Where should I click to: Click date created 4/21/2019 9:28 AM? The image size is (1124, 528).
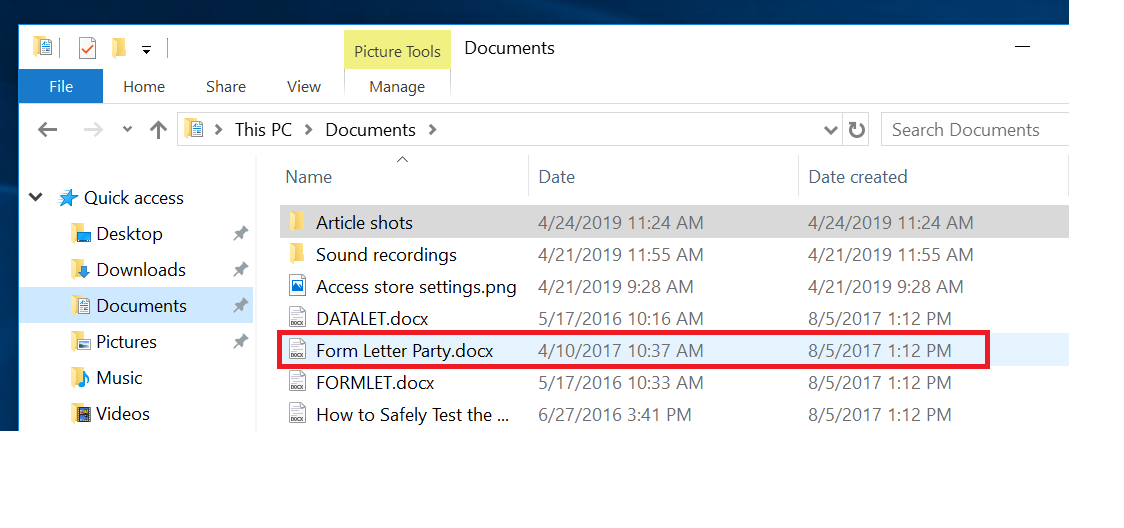[x=886, y=287]
